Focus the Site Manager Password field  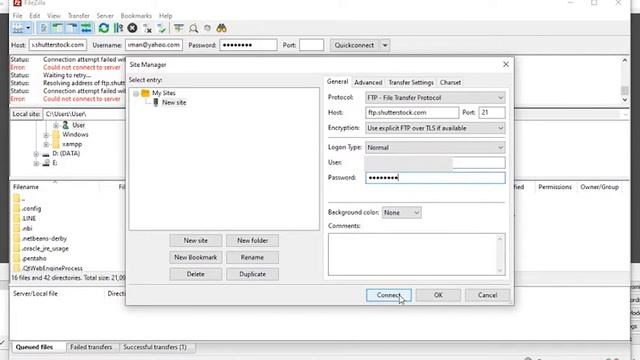[x=435, y=178]
